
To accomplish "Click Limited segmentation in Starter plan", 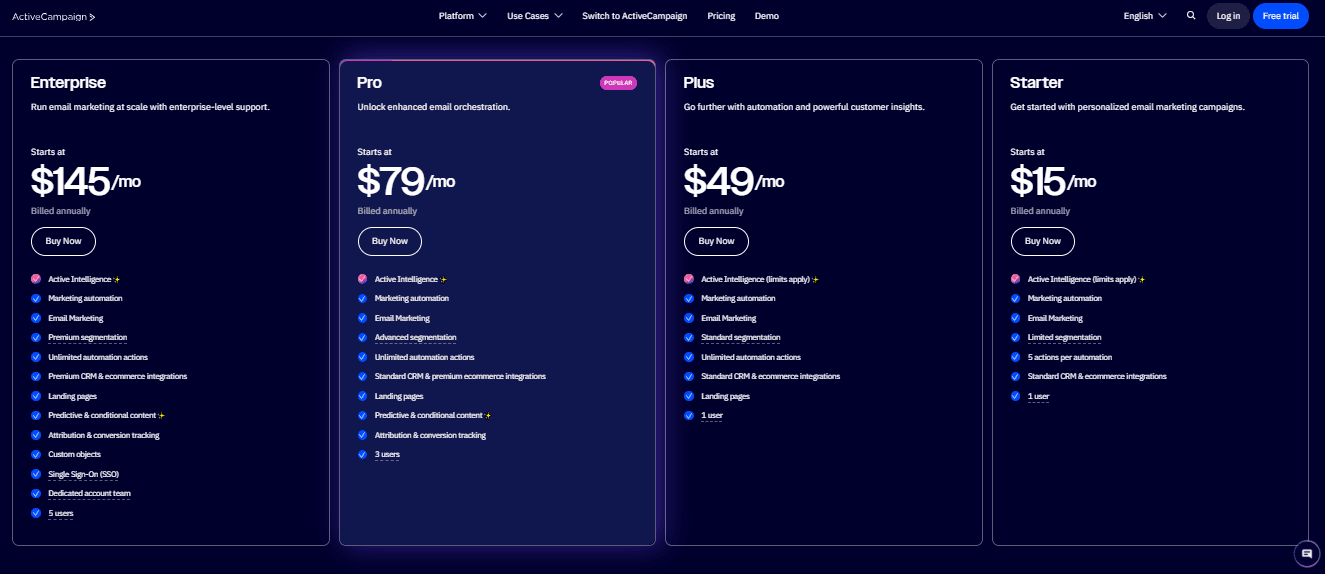I will pyautogui.click(x=1064, y=338).
